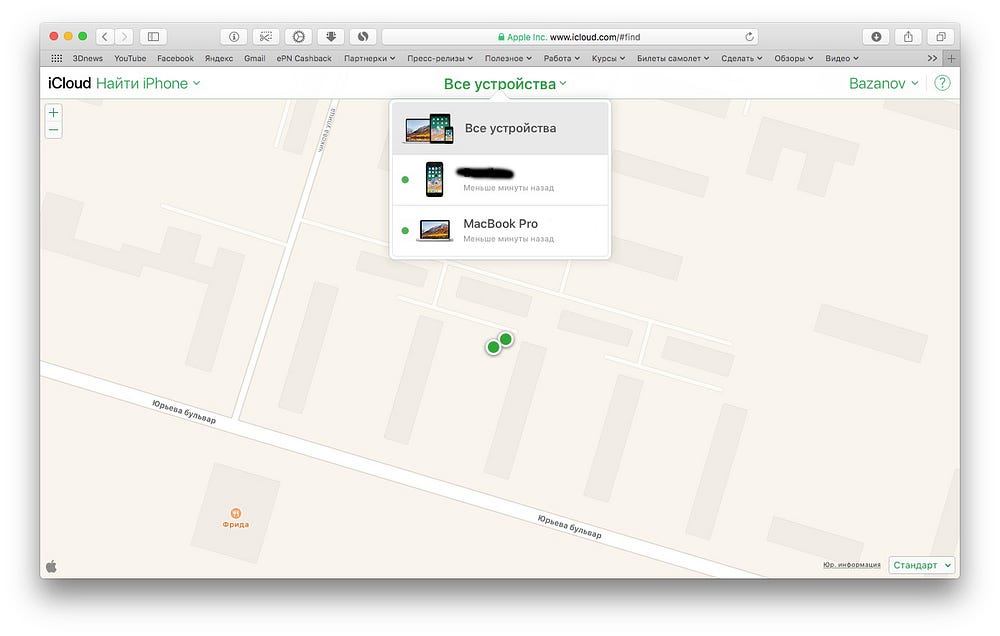This screenshot has width=1000, height=636.
Task: Collapse the Все устройства header dropdown
Action: 505,84
